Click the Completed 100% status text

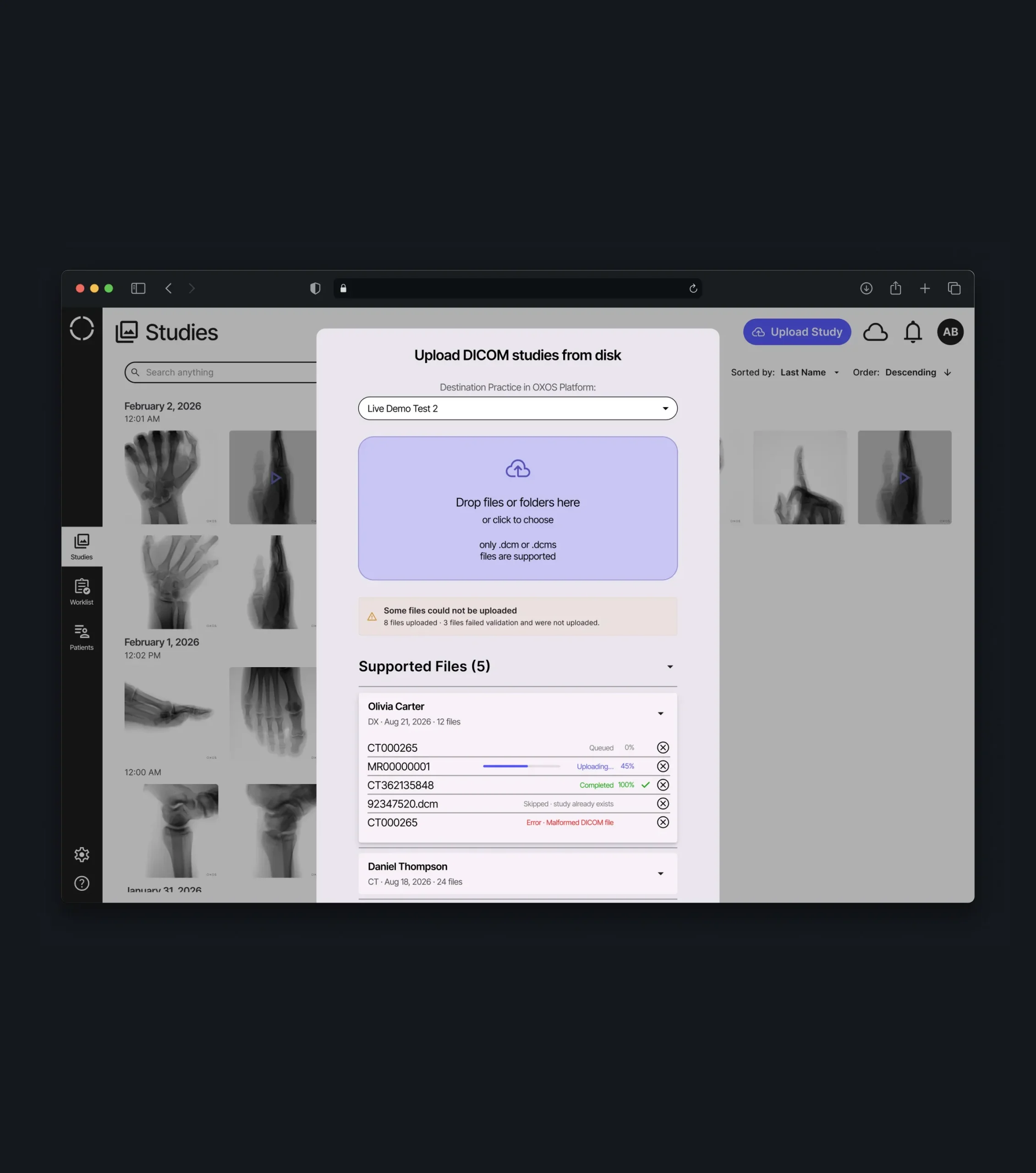[x=607, y=785]
